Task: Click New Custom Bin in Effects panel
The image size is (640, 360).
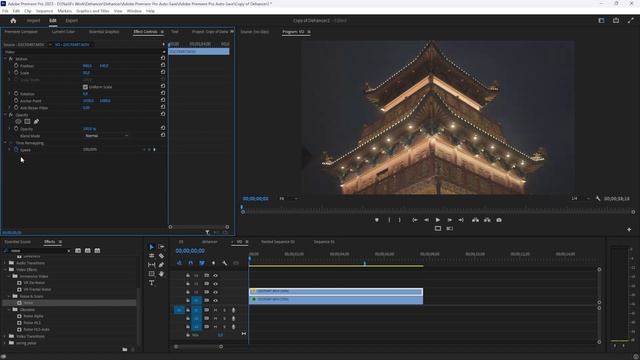Action: (x=124, y=349)
